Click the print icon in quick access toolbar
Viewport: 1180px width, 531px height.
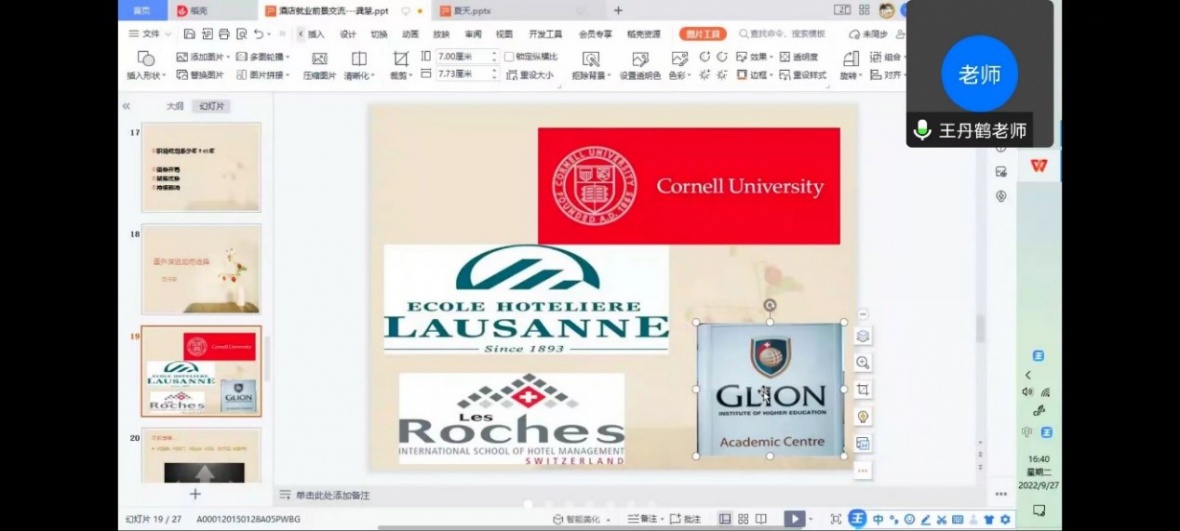[x=223, y=34]
